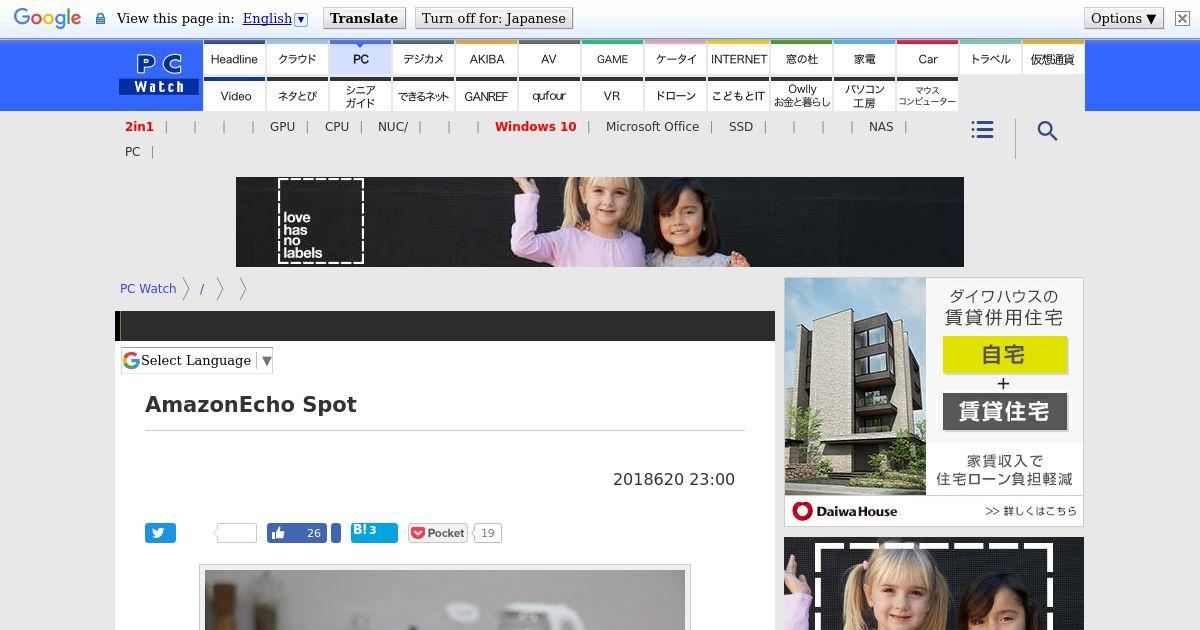Open the ネタとぴ tab
1200x630 pixels.
point(297,95)
